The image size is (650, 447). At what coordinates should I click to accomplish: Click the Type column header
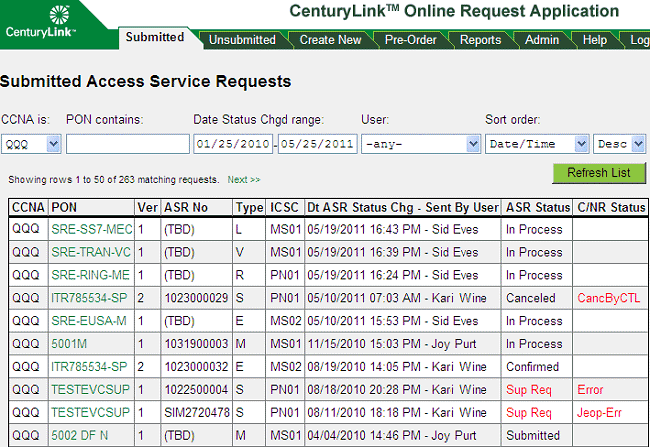tap(250, 207)
